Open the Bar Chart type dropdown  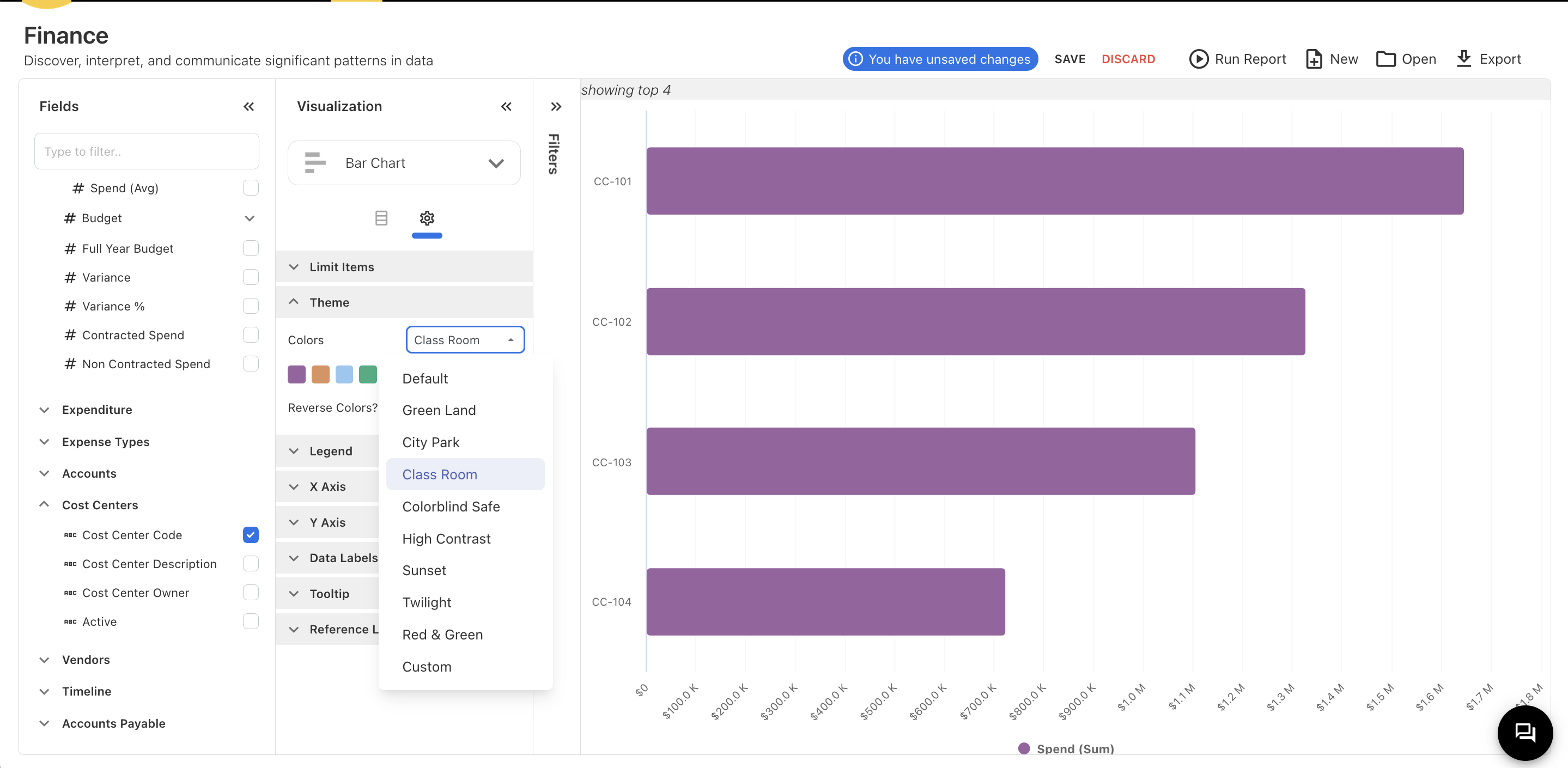click(404, 163)
